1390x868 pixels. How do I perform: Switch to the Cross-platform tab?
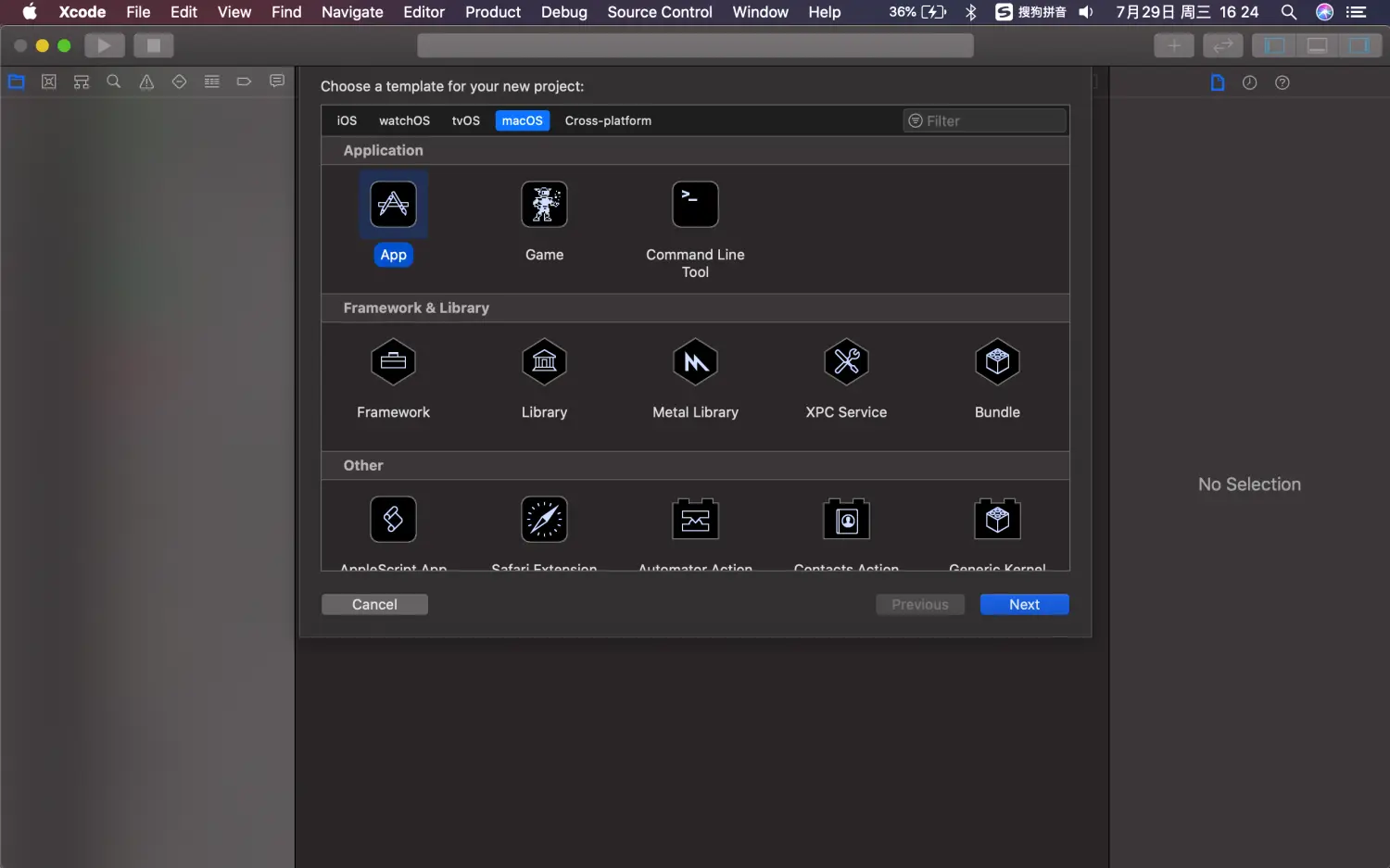click(608, 120)
